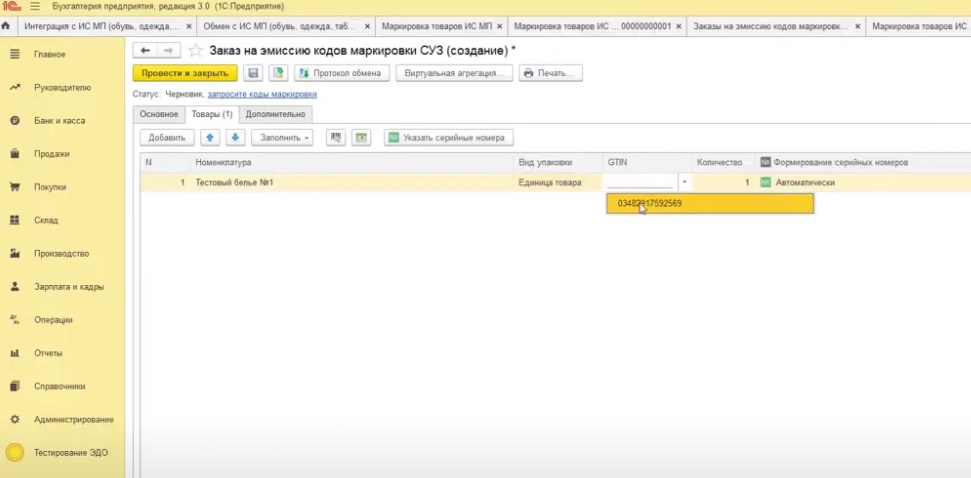
Task: Click the post document icon next to save
Action: [278, 73]
